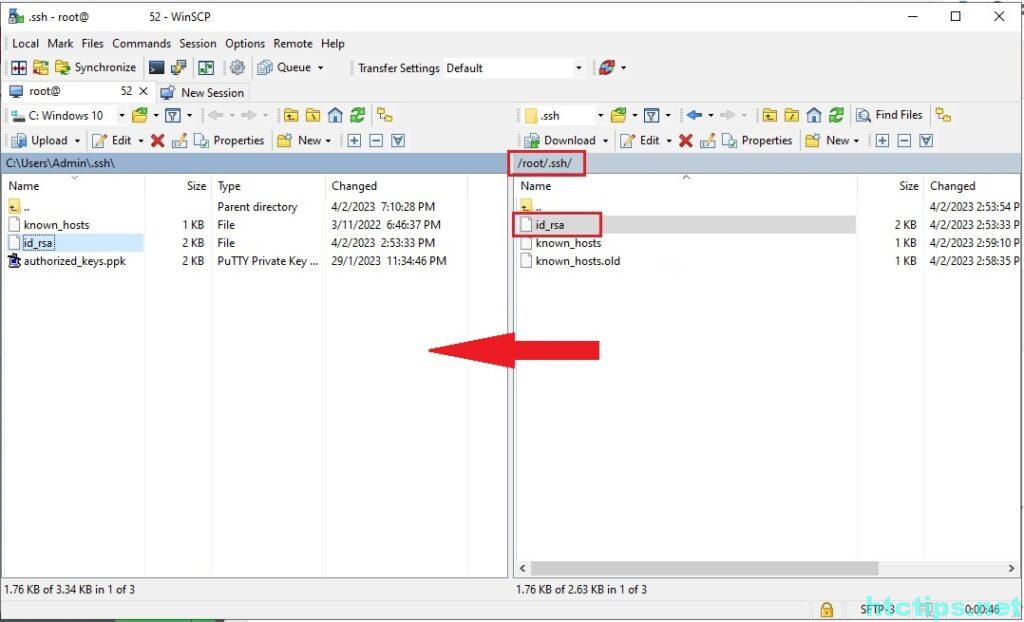Navigate back in the remote panel
1024x622 pixels.
pos(694,116)
